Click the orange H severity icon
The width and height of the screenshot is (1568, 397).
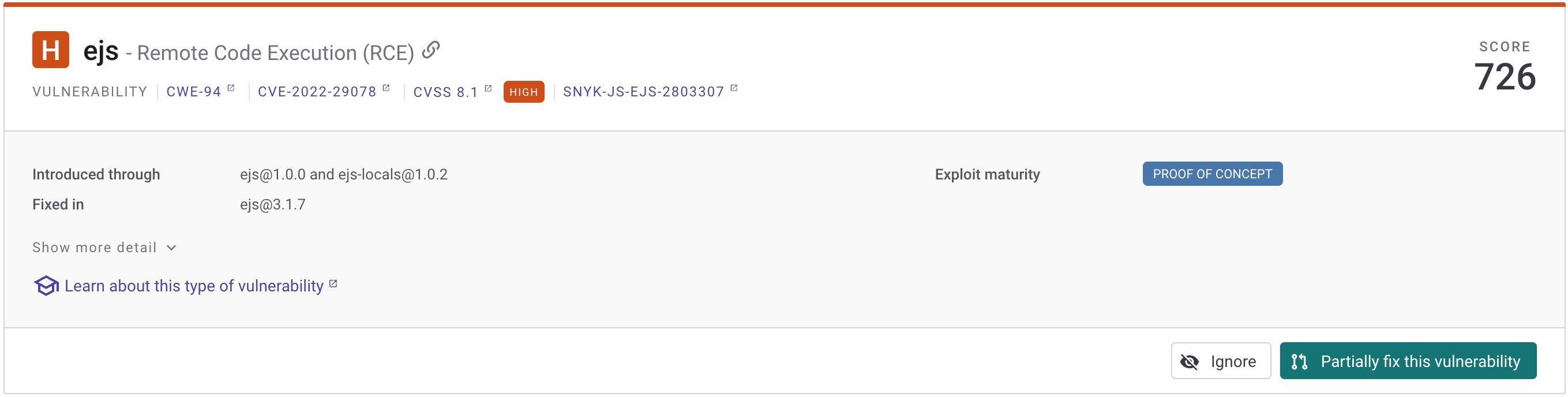51,50
